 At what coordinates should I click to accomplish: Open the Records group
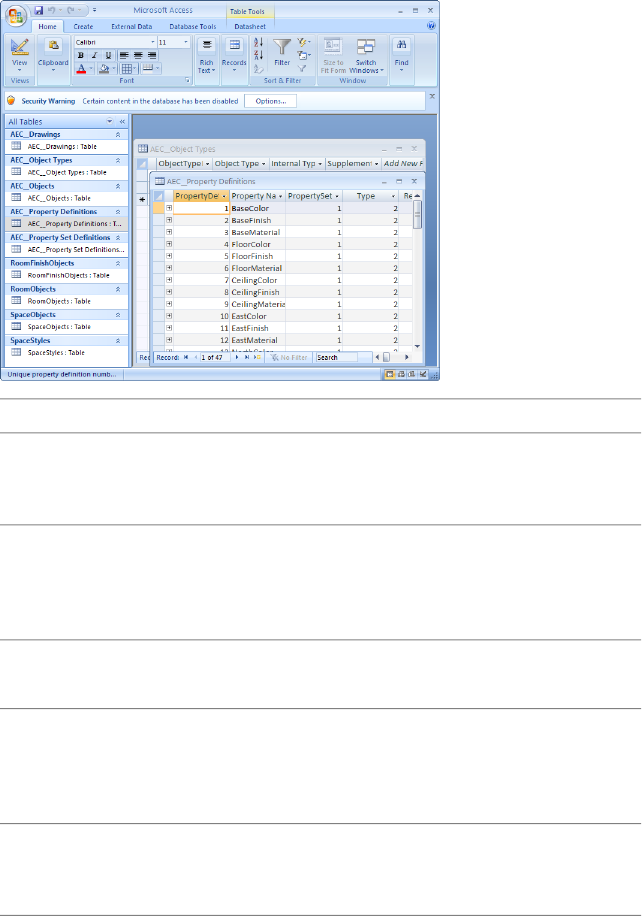[x=234, y=55]
